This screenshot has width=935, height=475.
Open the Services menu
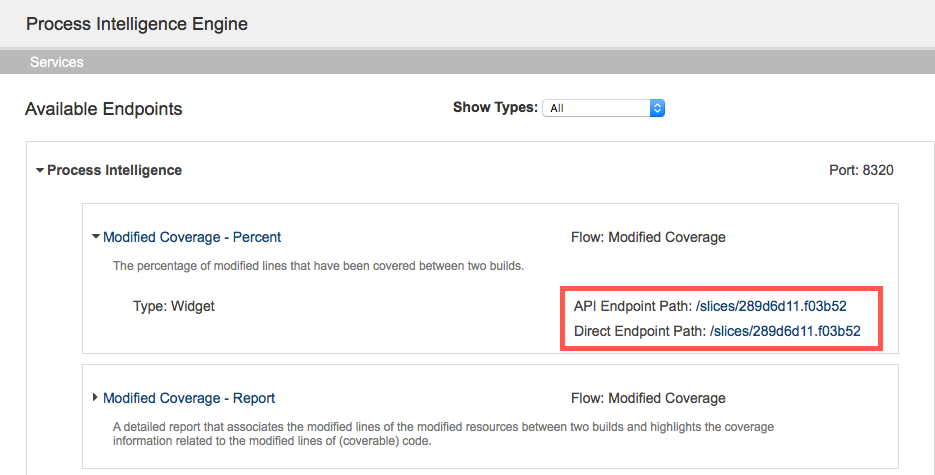pyautogui.click(x=57, y=62)
